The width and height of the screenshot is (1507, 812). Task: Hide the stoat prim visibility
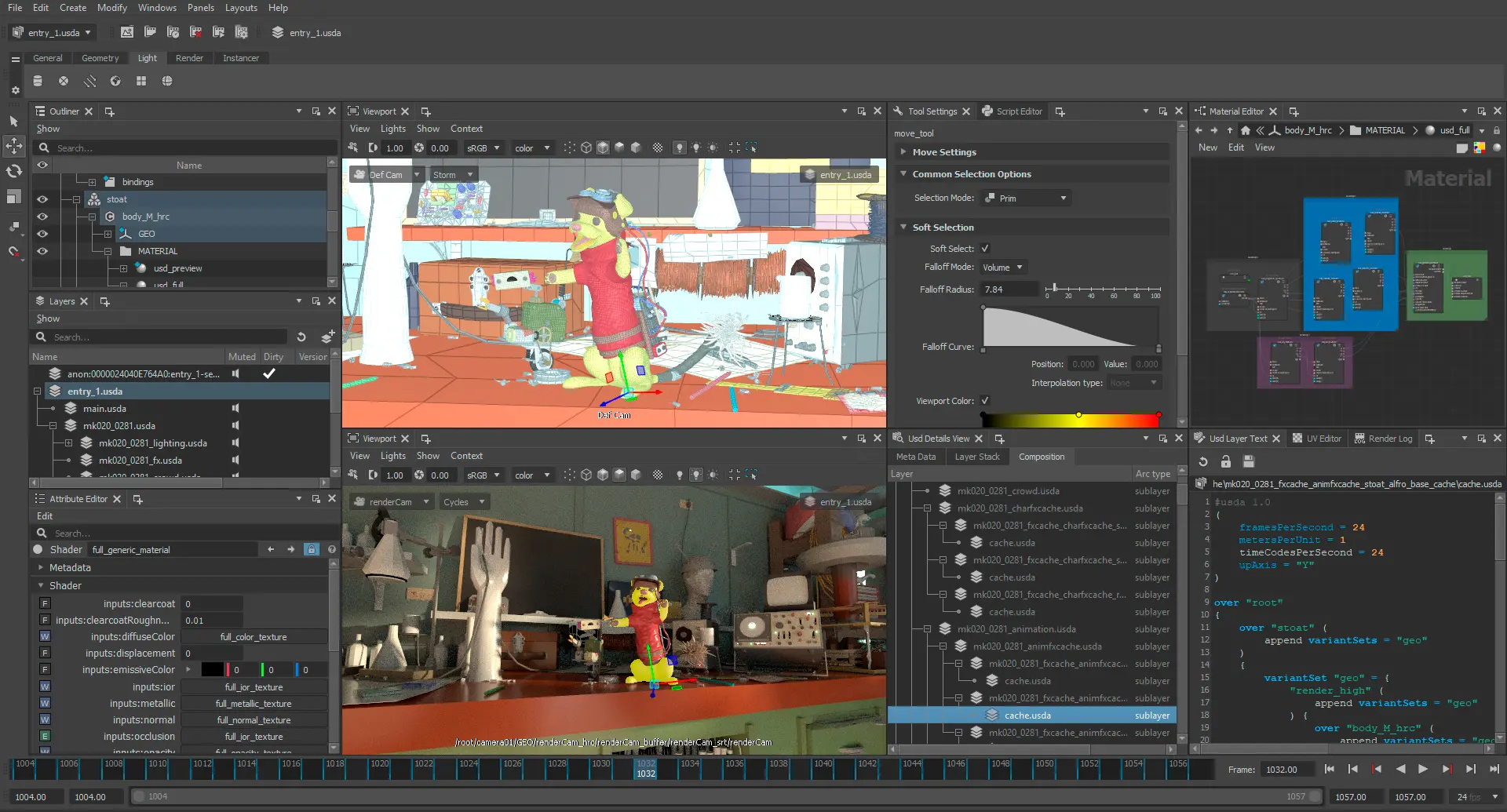point(42,199)
